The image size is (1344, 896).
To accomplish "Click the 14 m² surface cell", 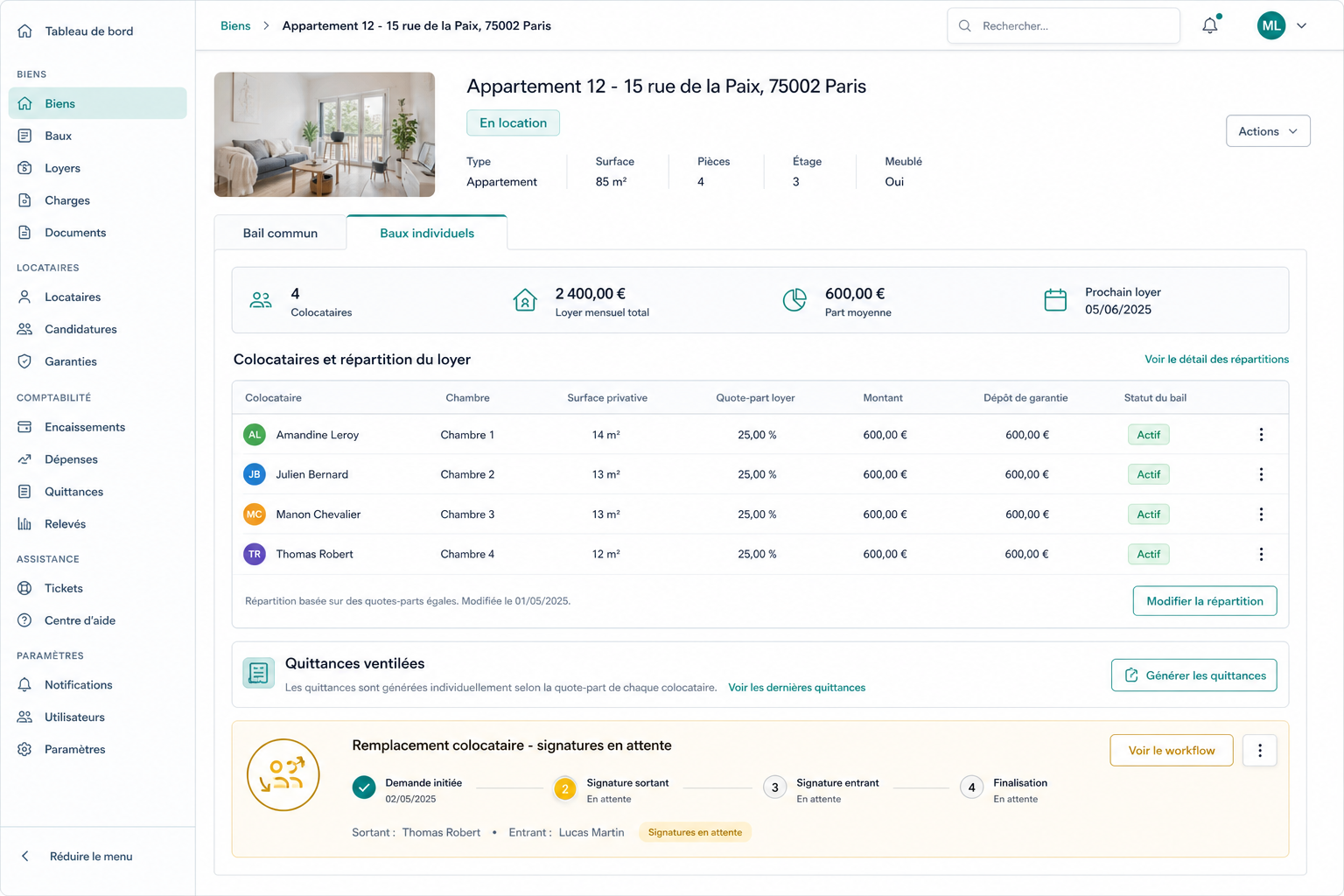I will pyautogui.click(x=605, y=435).
